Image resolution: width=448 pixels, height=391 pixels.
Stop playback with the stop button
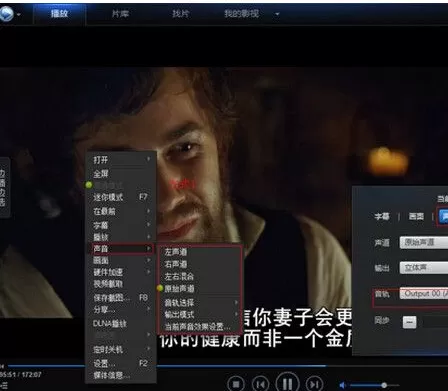click(236, 384)
